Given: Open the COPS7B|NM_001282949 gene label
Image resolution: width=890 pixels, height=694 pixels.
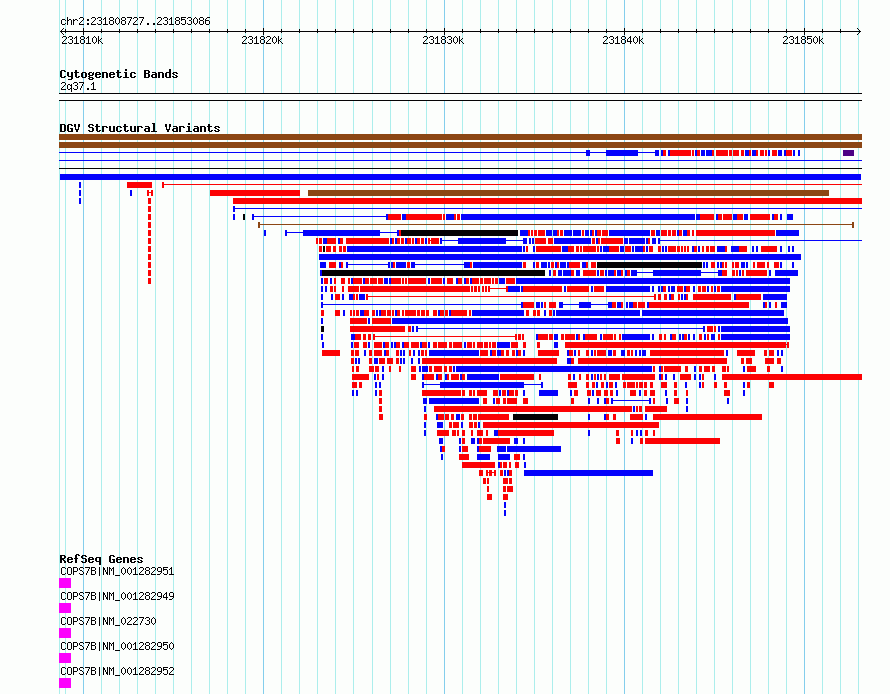Looking at the screenshot, I should pos(117,596).
